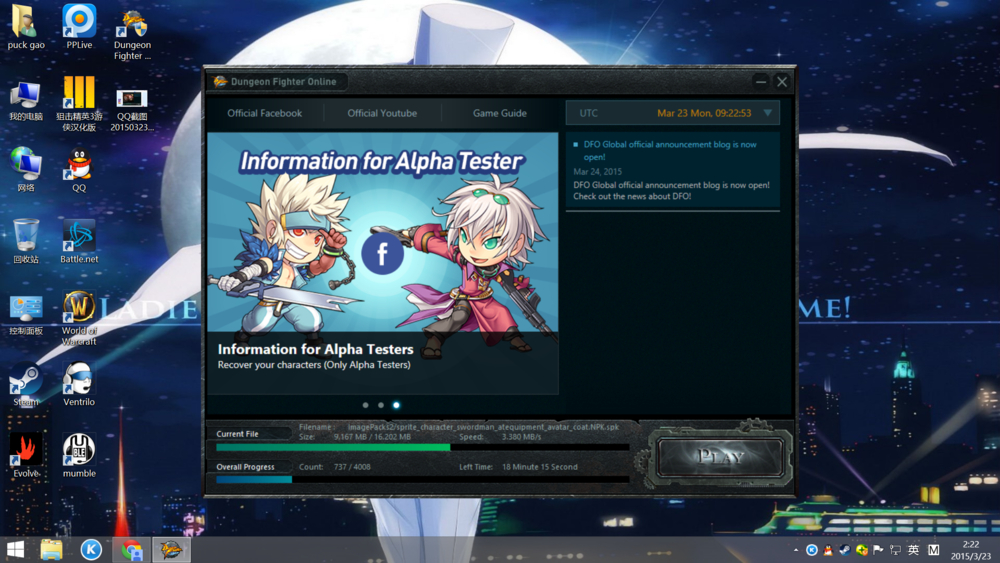Open the World of Warcraft shortcut
Viewport: 1000px width, 563px height.
coord(79,318)
